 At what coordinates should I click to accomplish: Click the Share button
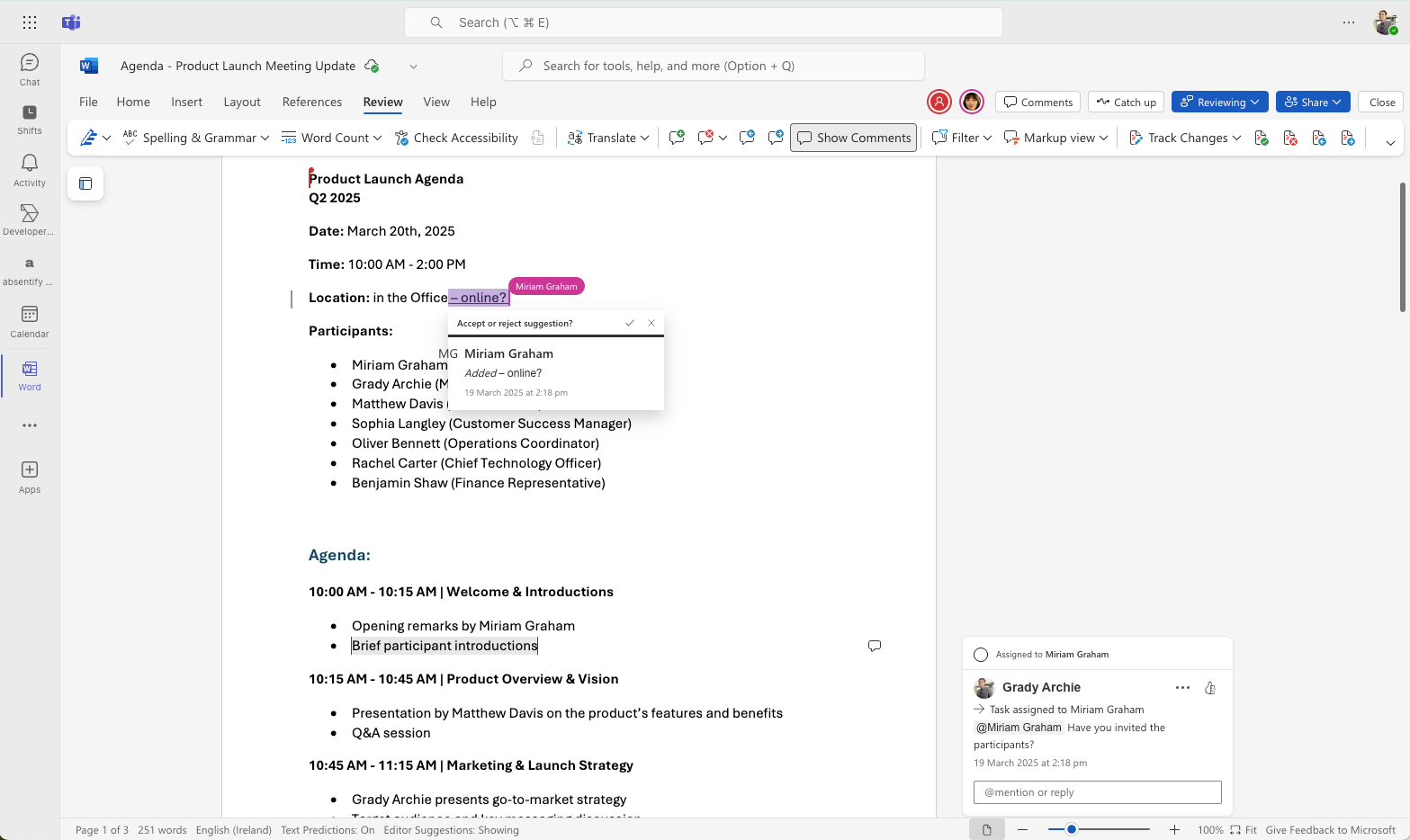pyautogui.click(x=1313, y=102)
